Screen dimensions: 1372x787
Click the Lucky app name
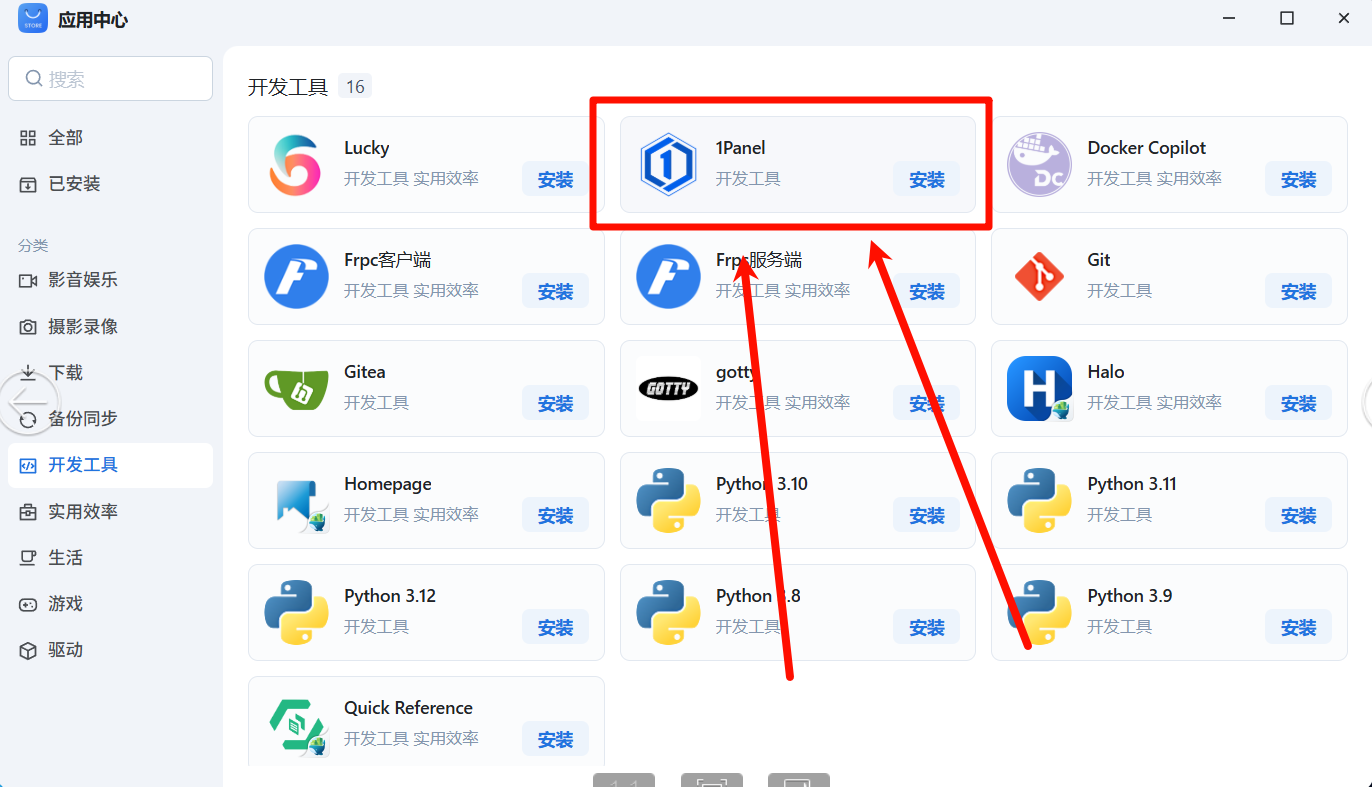(x=367, y=148)
